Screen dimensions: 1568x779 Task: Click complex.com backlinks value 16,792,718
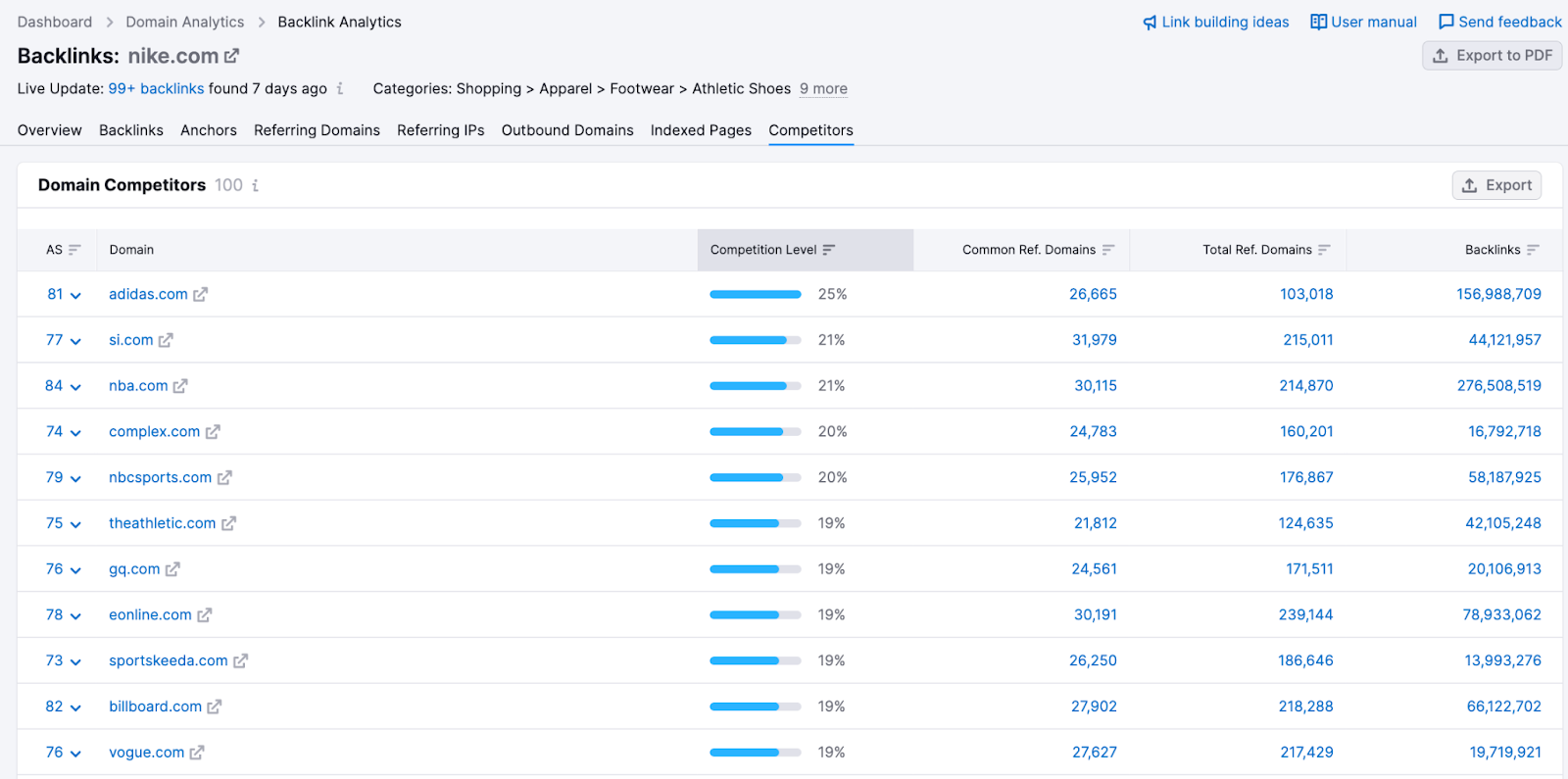(1504, 431)
